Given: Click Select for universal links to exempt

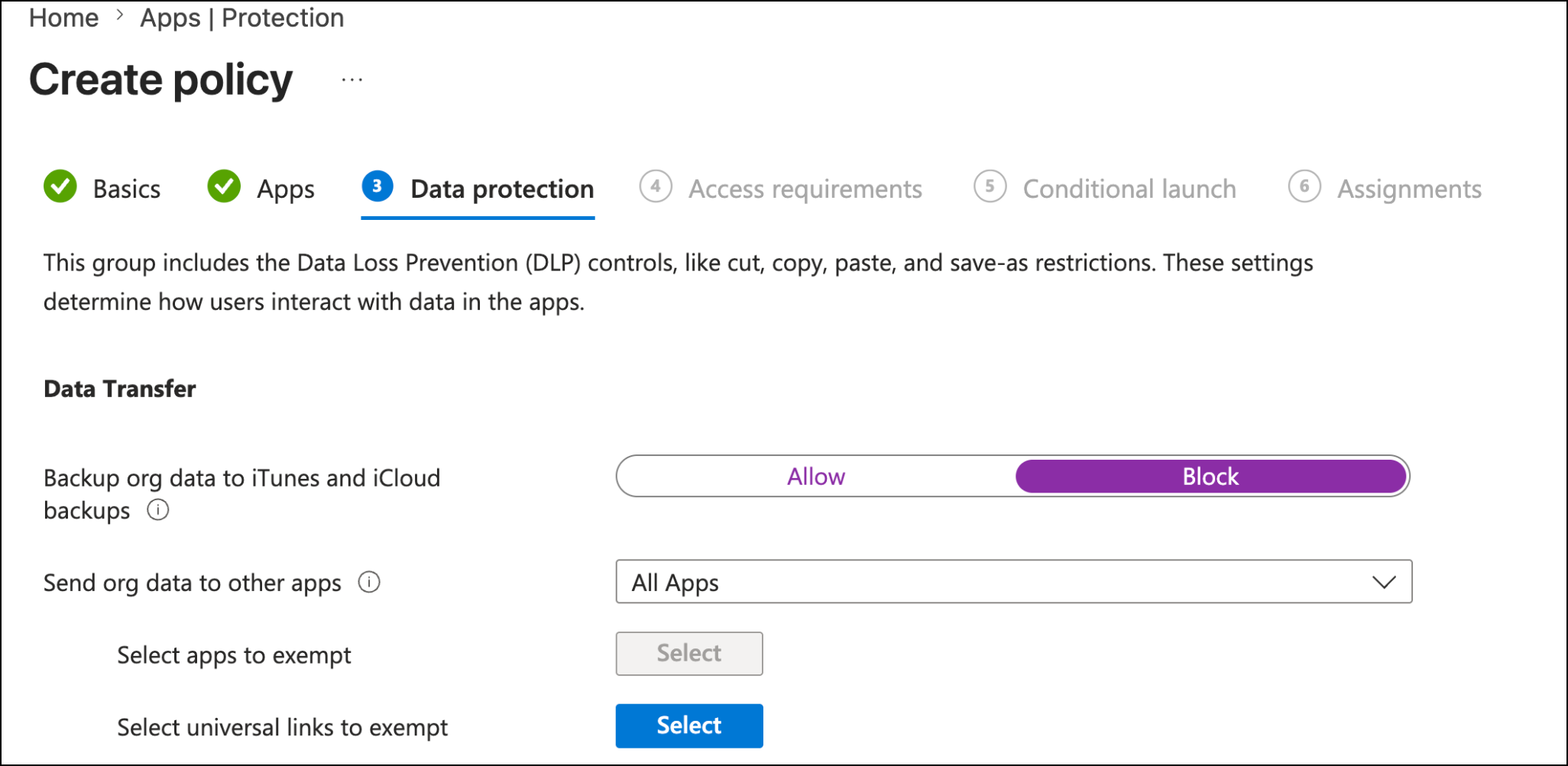Looking at the screenshot, I should (x=689, y=726).
